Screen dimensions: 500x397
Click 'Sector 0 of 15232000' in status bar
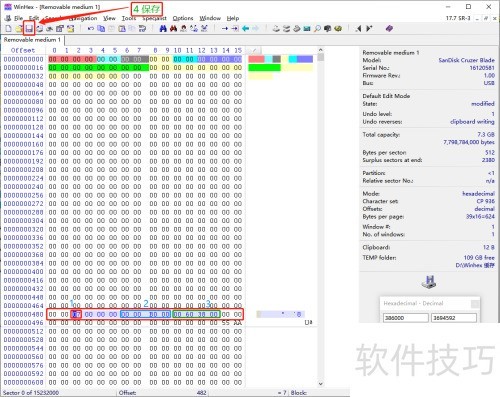click(31, 393)
